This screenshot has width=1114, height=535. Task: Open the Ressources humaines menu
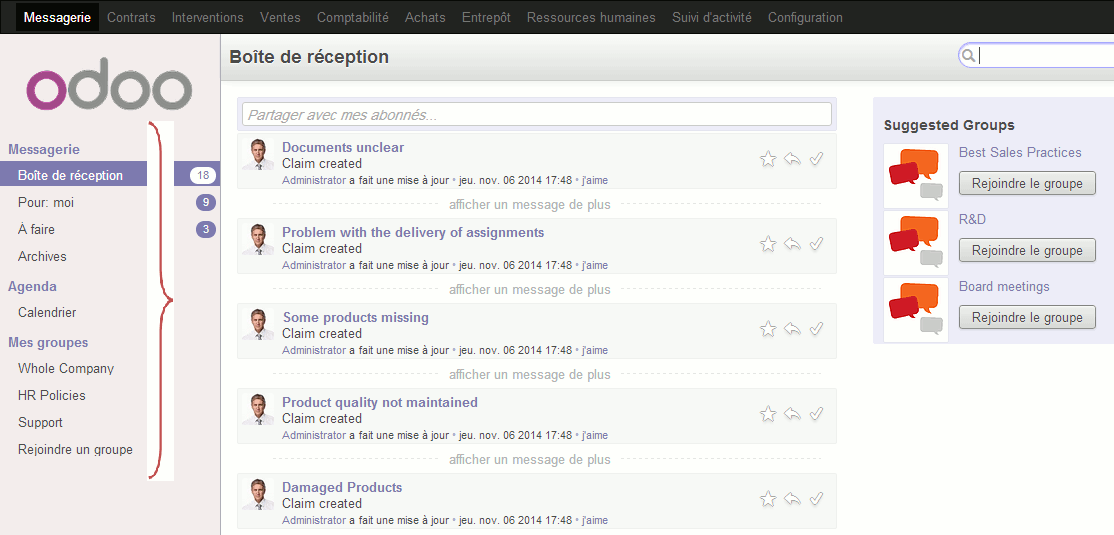591,18
